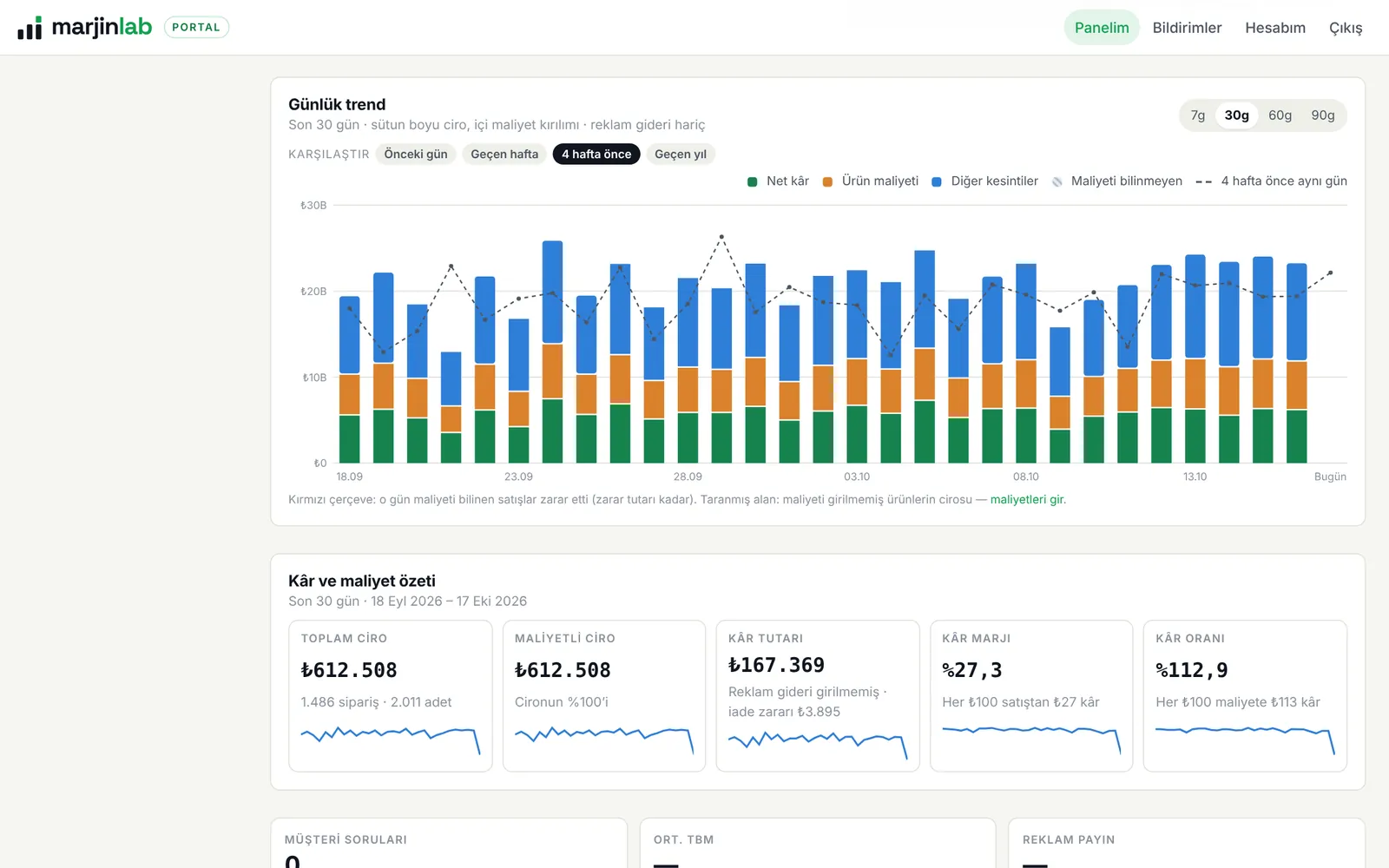The height and width of the screenshot is (868, 1389).
Task: Select the 7g time range
Action: 1198,115
